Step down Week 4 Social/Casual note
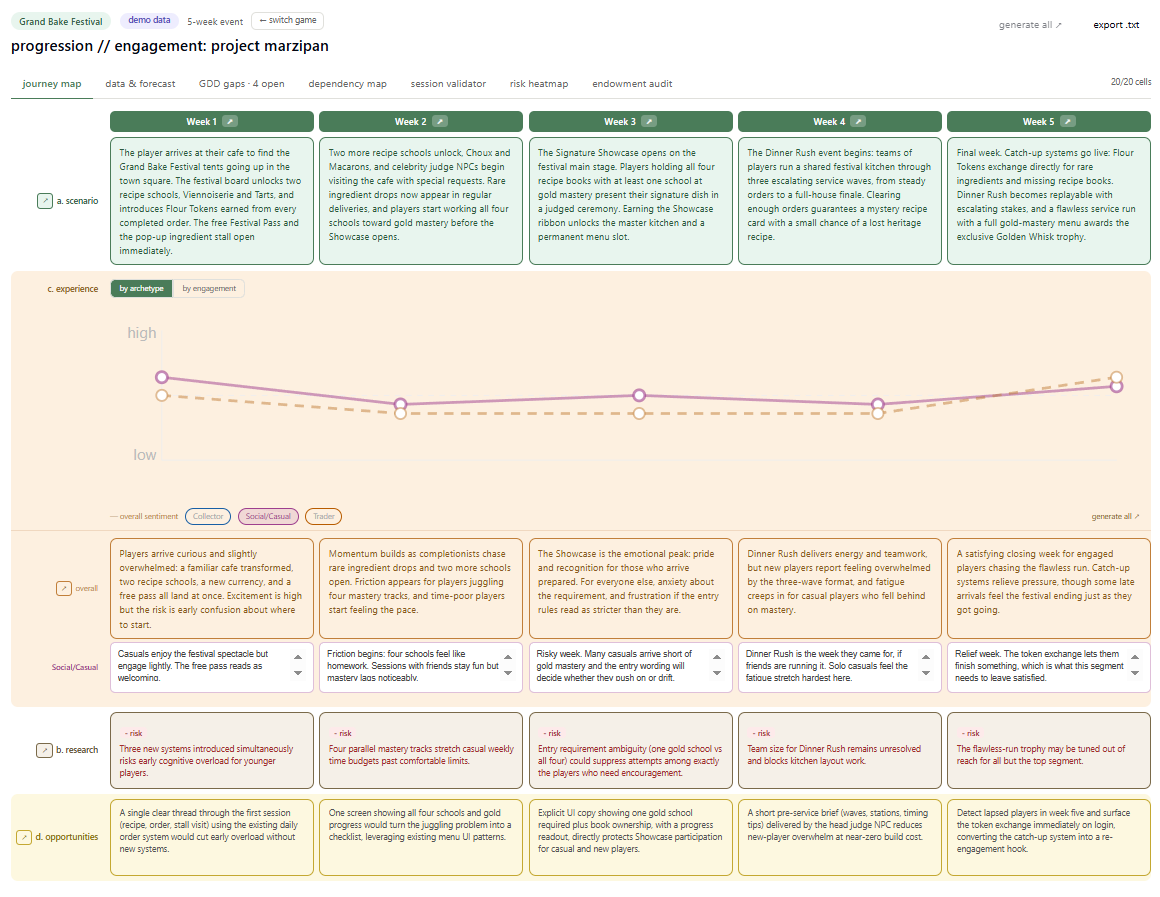The width and height of the screenshot is (1160, 897). tap(926, 673)
